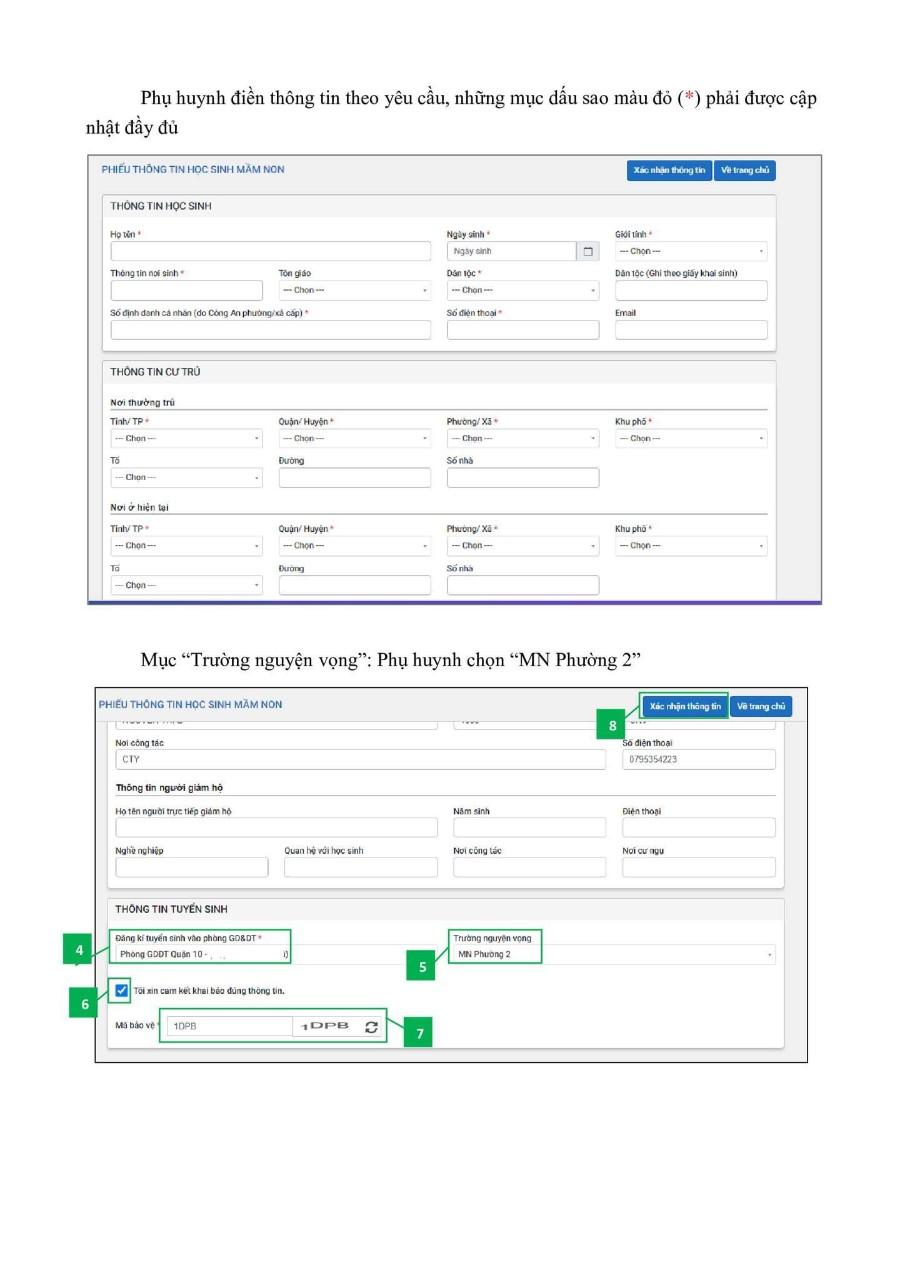Open Tổ dropdown under Nơi thường trú

click(186, 477)
